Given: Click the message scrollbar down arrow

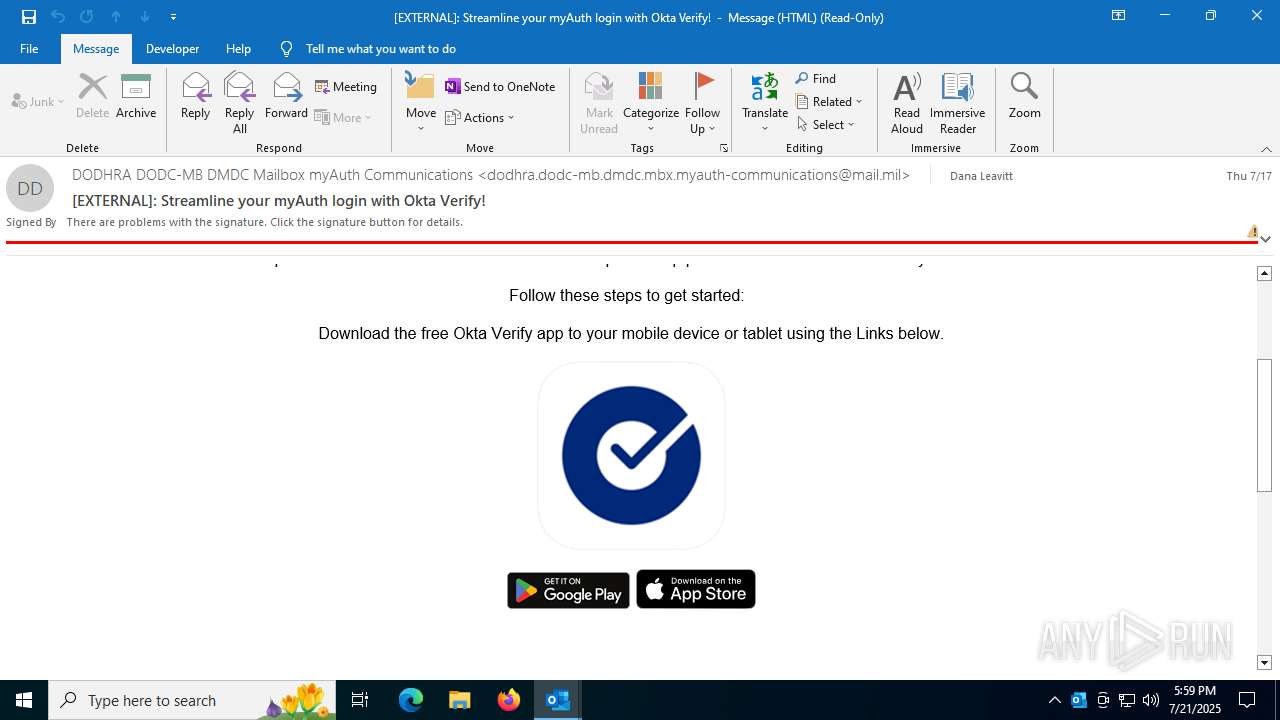Looking at the screenshot, I should tap(1265, 662).
